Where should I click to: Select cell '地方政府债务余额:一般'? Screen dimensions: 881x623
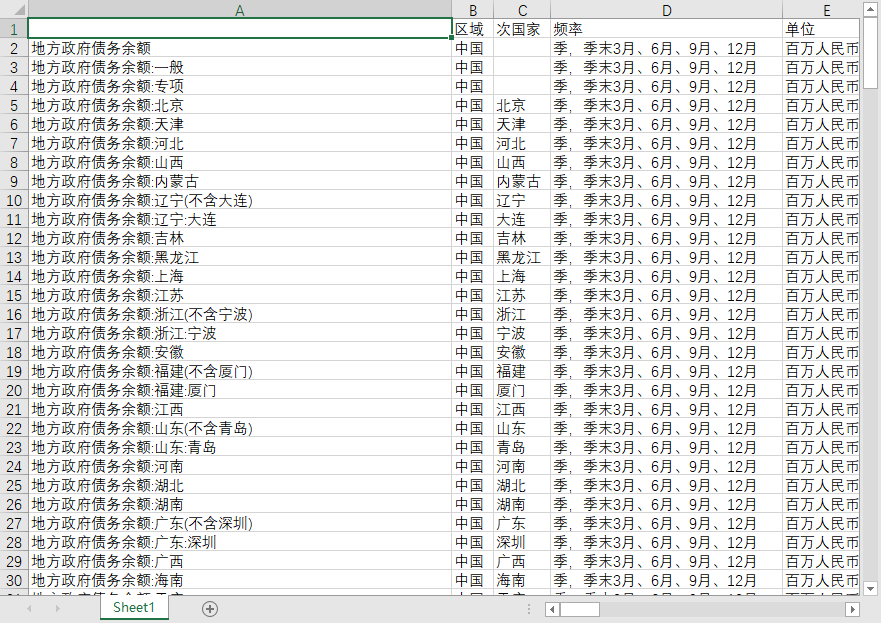click(240, 67)
